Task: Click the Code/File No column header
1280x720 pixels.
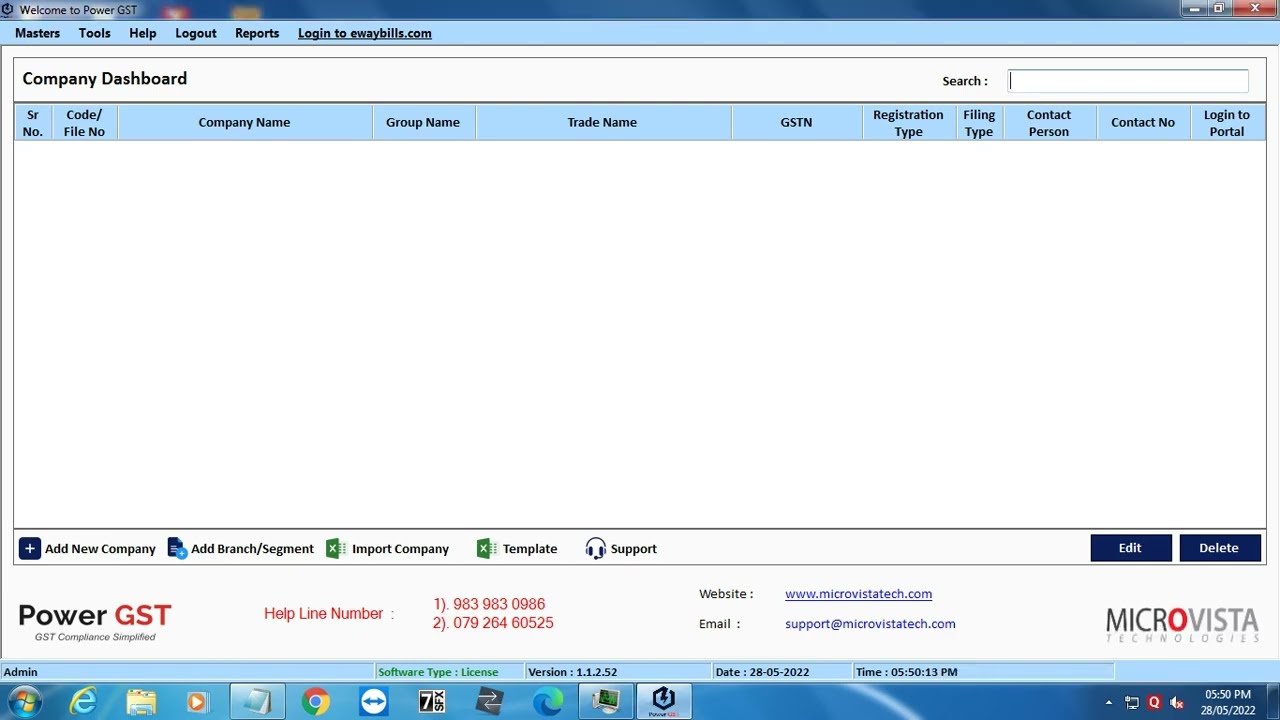Action: tap(84, 123)
